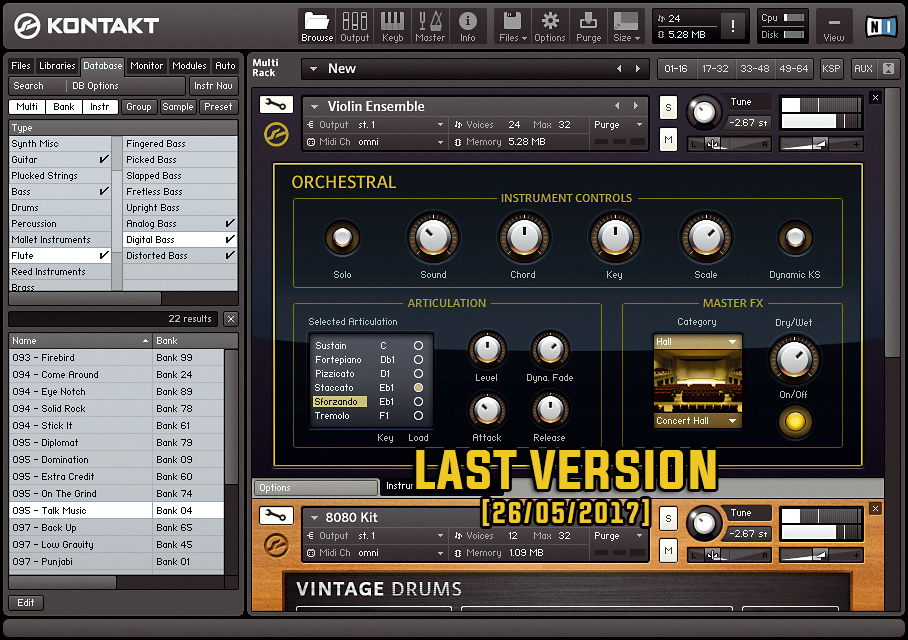Viewport: 908px width, 640px height.
Task: Show the on-screen Keyb keyboard
Action: click(x=392, y=27)
